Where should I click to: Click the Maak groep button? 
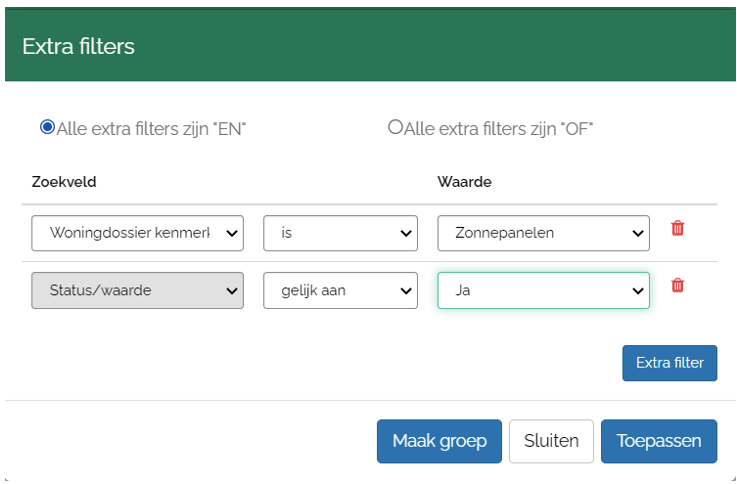[x=439, y=441]
